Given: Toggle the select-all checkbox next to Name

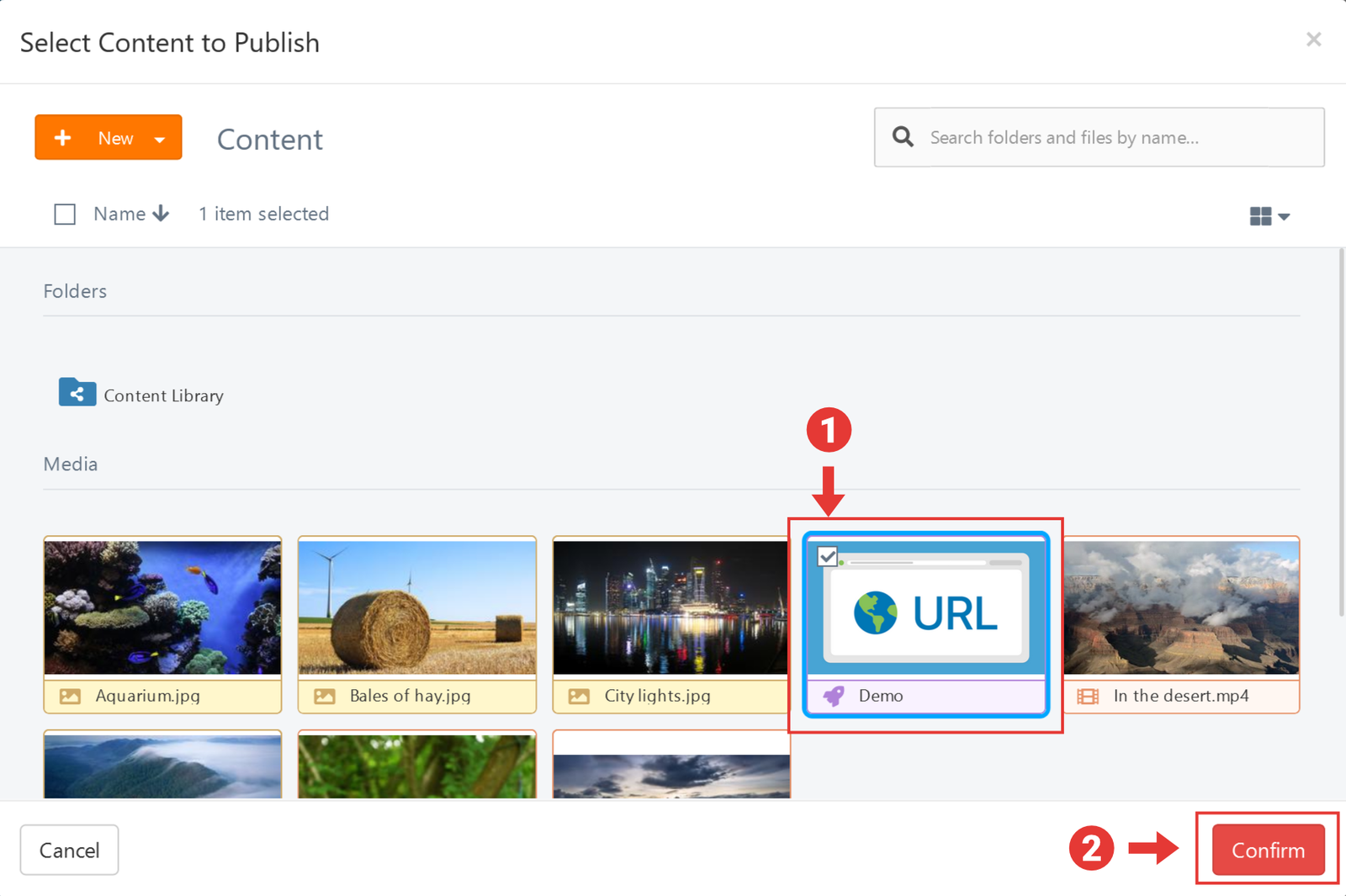Looking at the screenshot, I should tap(65, 215).
